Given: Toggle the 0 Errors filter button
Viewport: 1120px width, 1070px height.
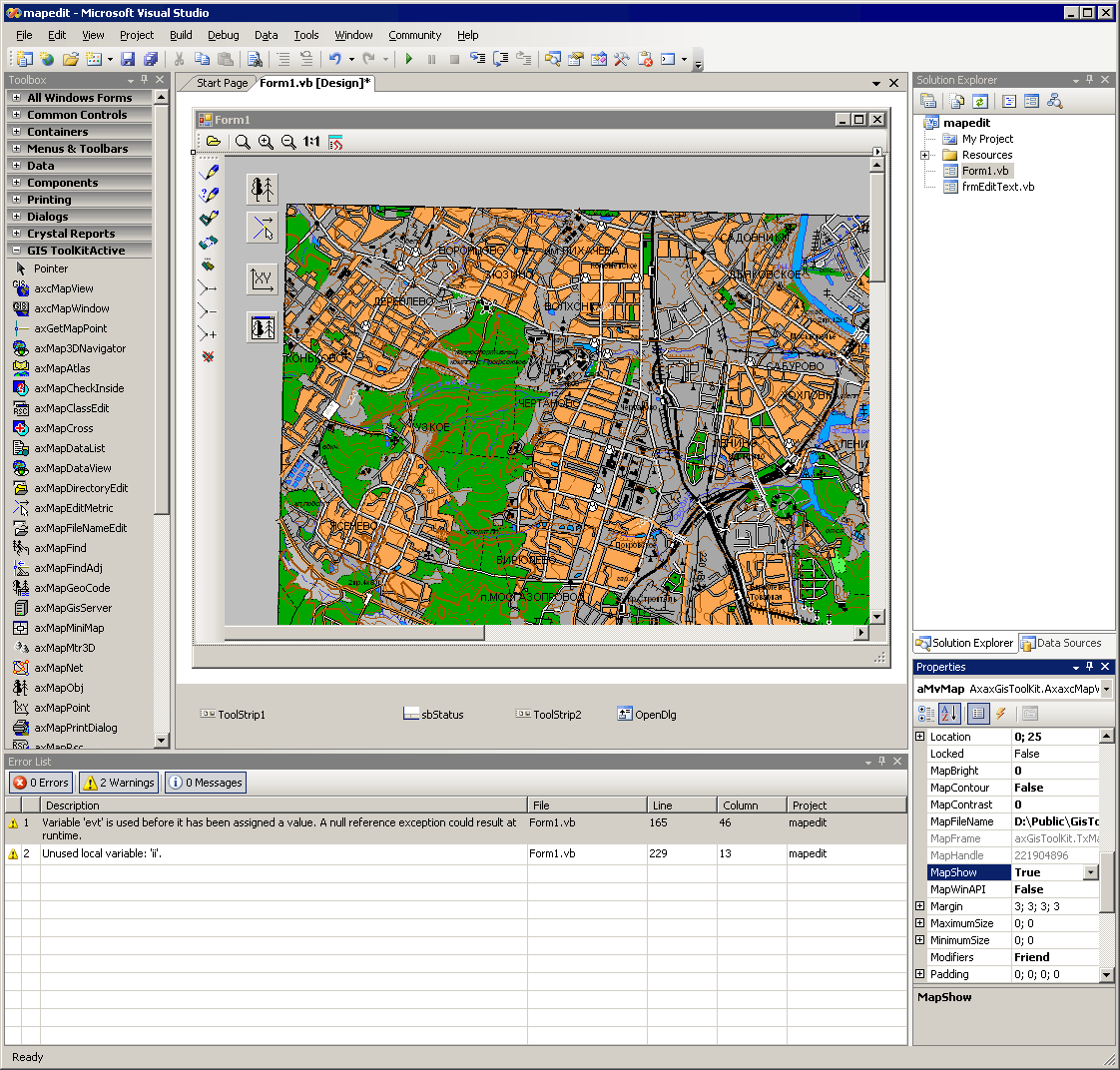Looking at the screenshot, I should coord(42,783).
